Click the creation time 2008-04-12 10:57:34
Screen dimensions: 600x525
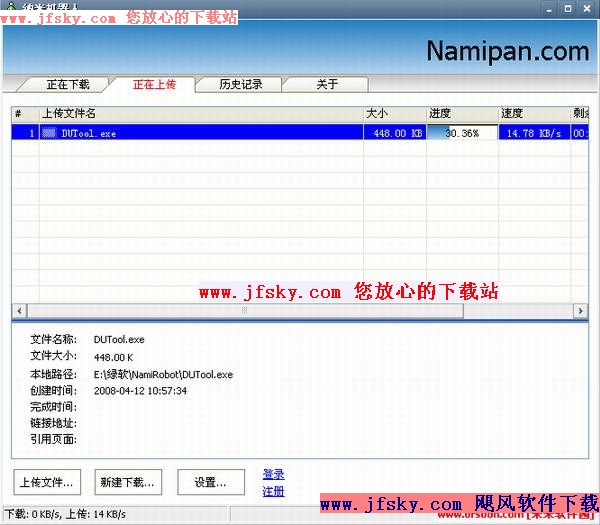[140, 391]
